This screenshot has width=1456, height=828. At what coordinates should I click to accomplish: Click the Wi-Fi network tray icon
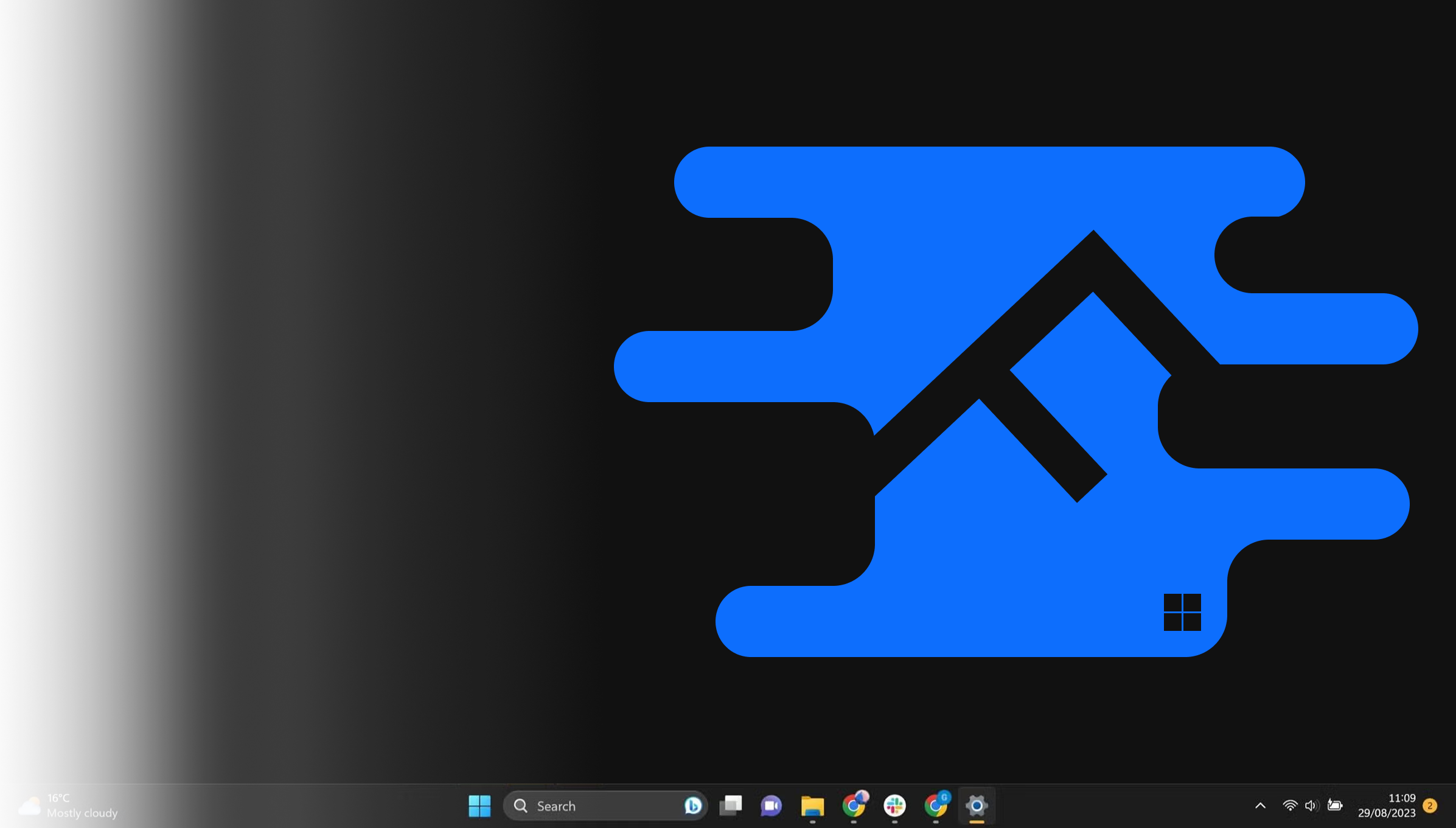[1289, 805]
